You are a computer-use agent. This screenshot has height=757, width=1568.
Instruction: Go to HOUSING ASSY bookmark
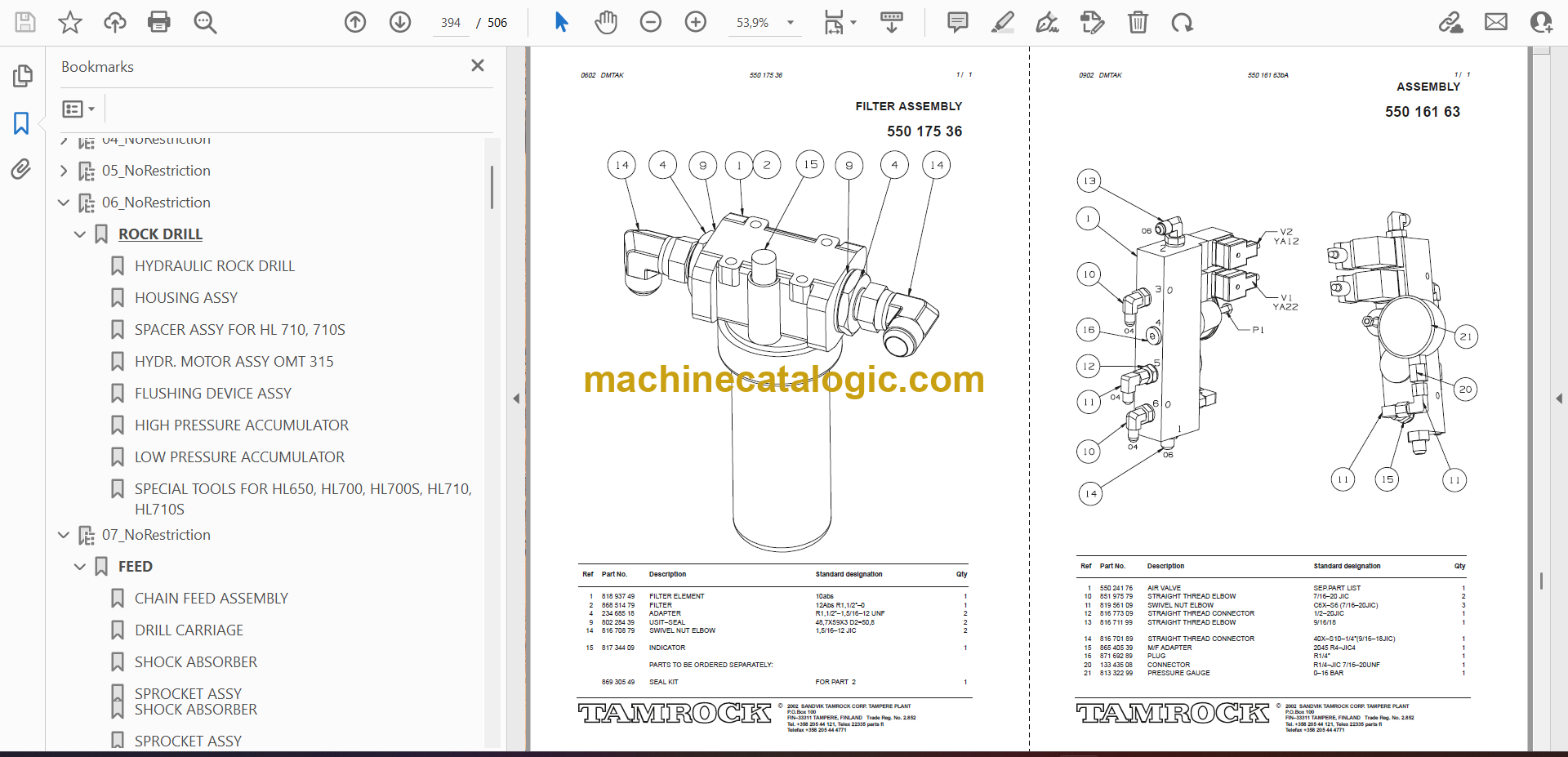tap(186, 298)
